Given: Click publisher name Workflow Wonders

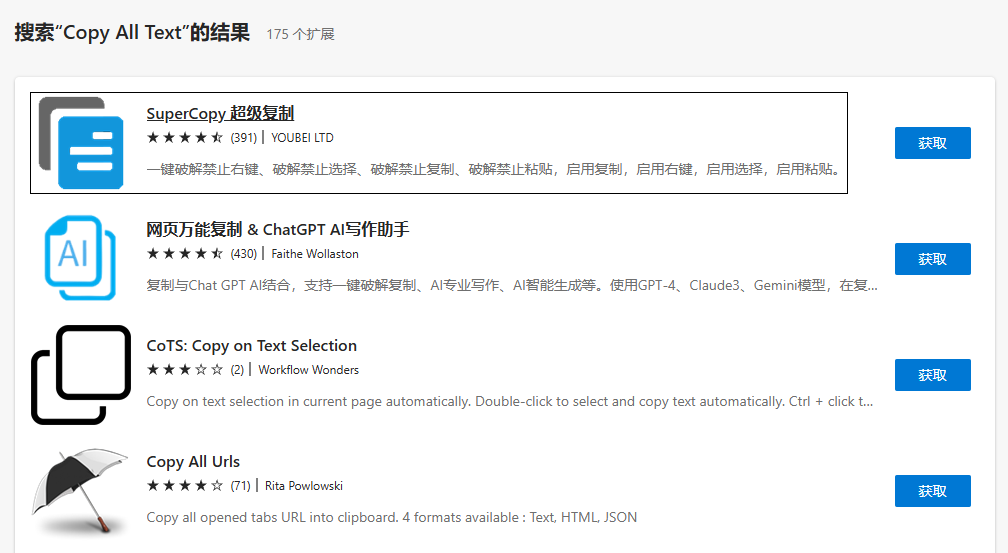Looking at the screenshot, I should 309,370.
